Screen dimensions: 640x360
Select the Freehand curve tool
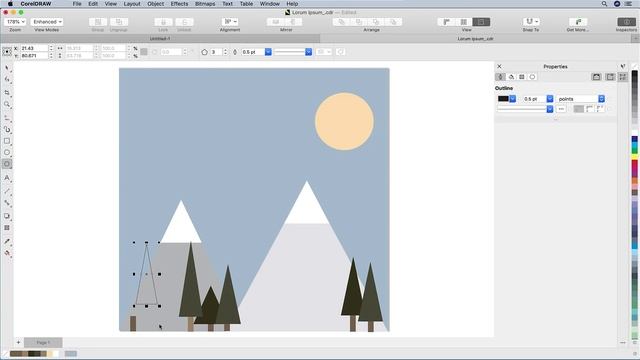click(x=7, y=118)
